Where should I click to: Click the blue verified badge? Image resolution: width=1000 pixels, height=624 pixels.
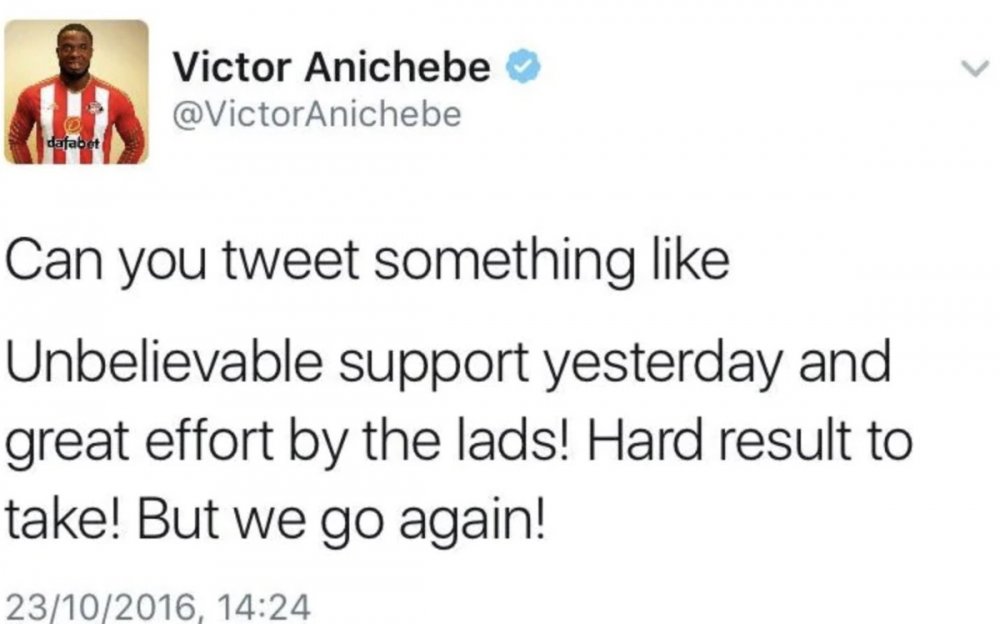tap(525, 68)
